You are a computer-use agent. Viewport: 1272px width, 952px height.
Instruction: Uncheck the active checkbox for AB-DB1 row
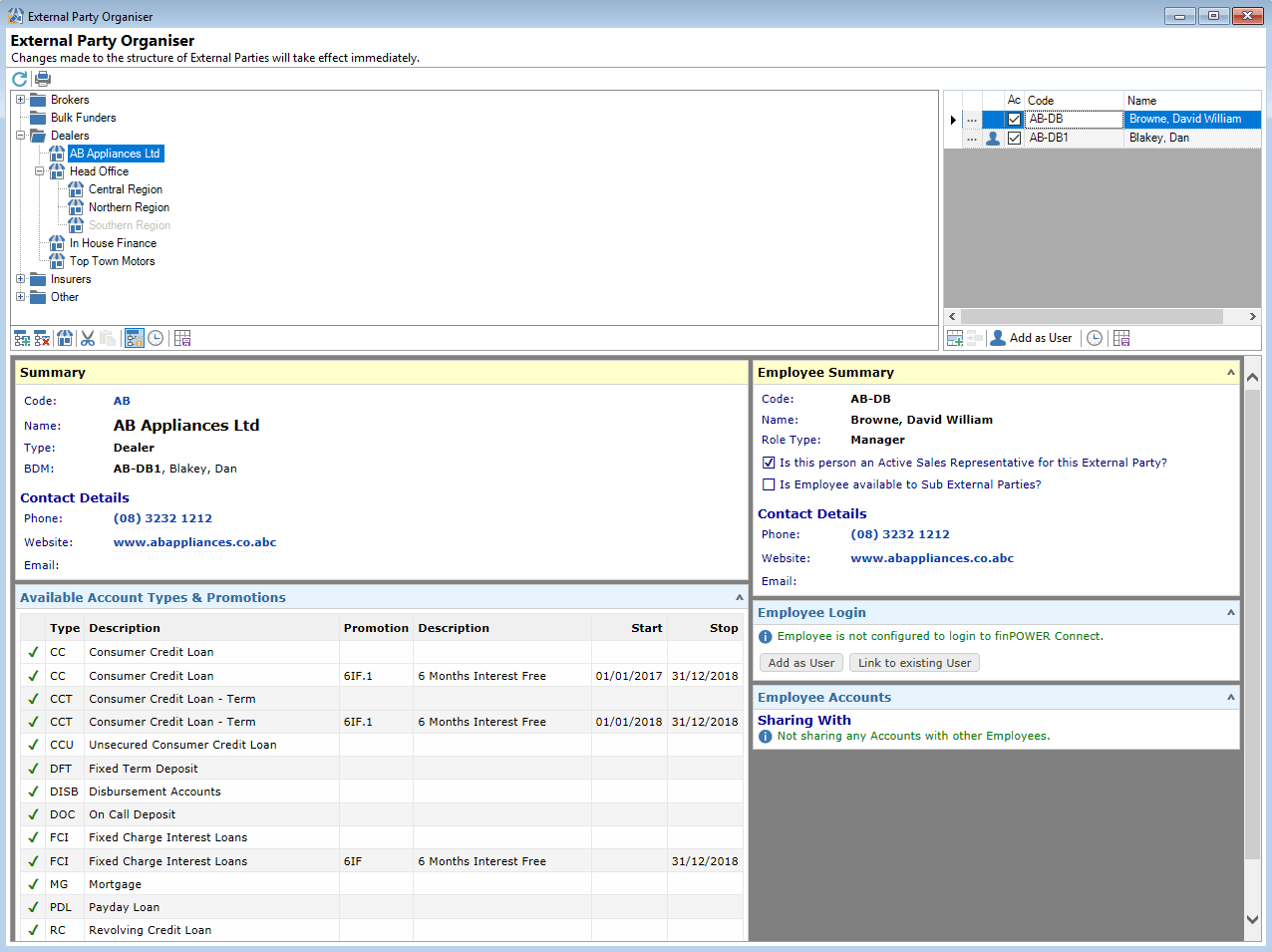[x=1015, y=139]
